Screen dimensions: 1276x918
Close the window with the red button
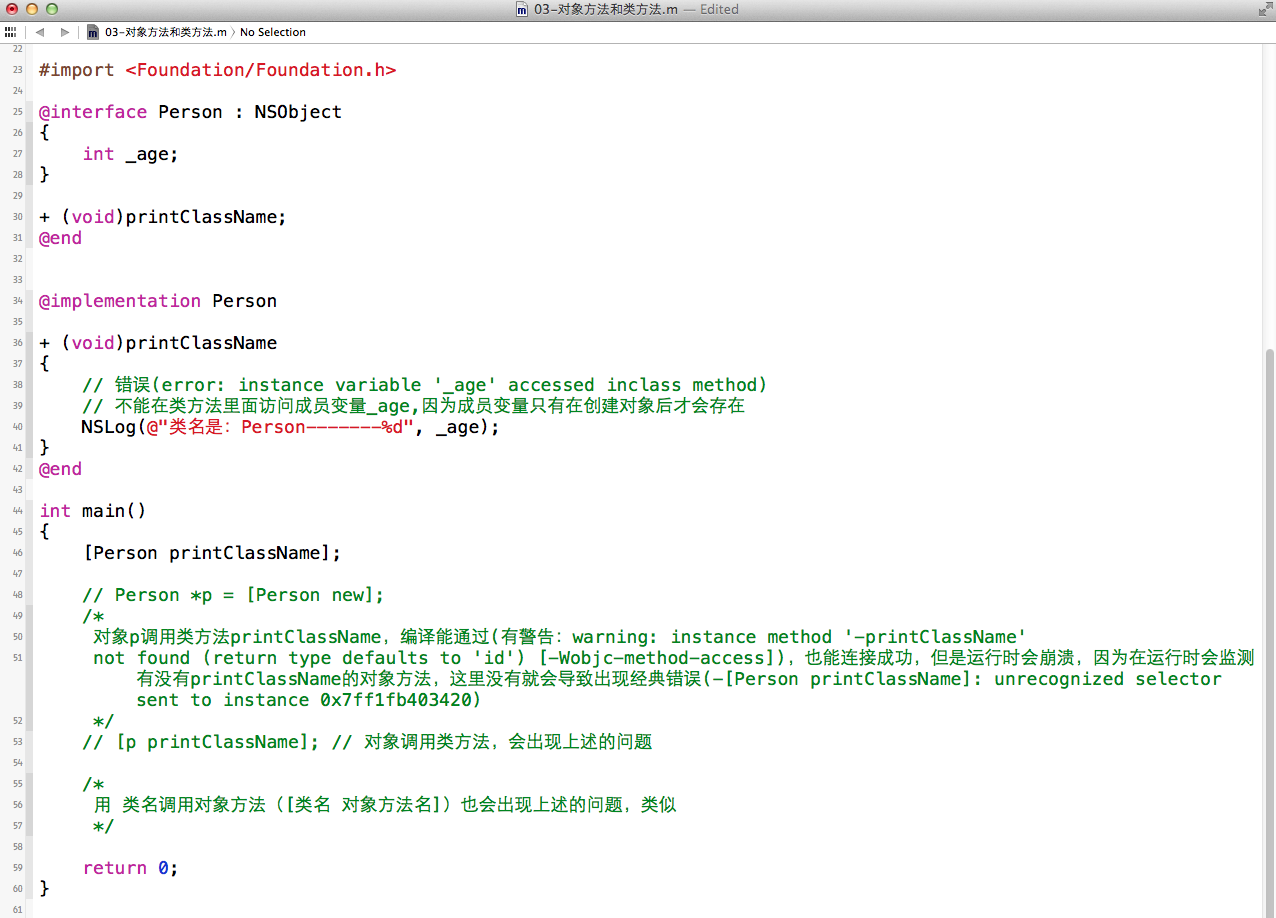tap(12, 9)
